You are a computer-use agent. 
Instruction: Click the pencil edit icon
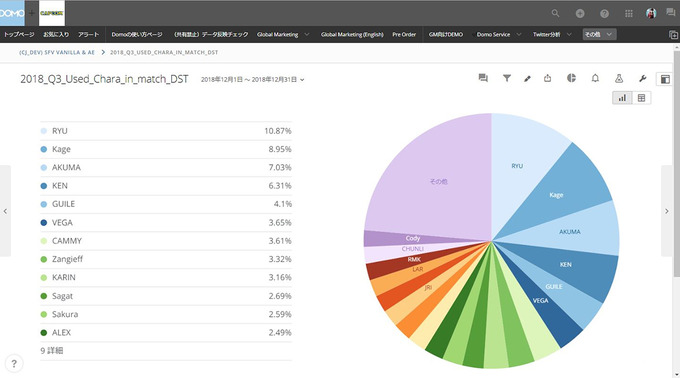[x=527, y=78]
